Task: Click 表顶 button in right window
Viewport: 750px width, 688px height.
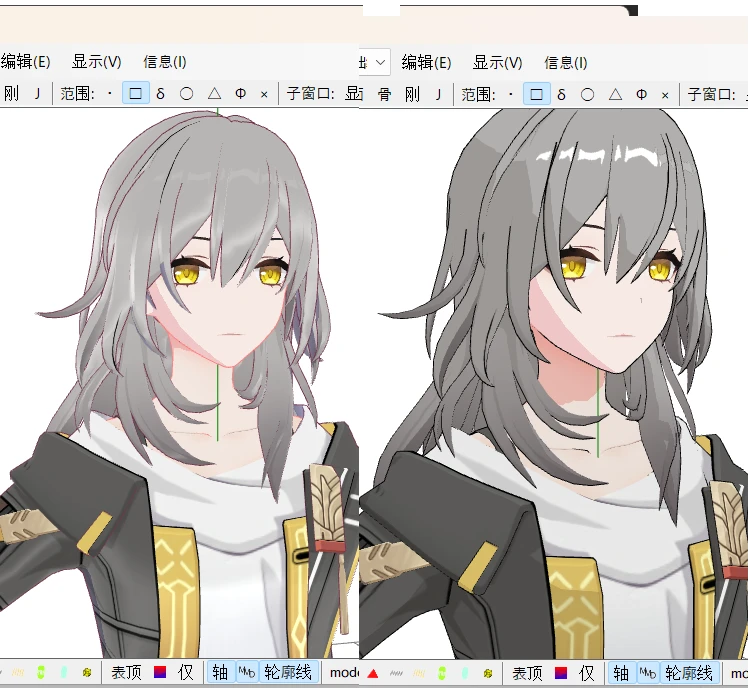Action: [527, 674]
